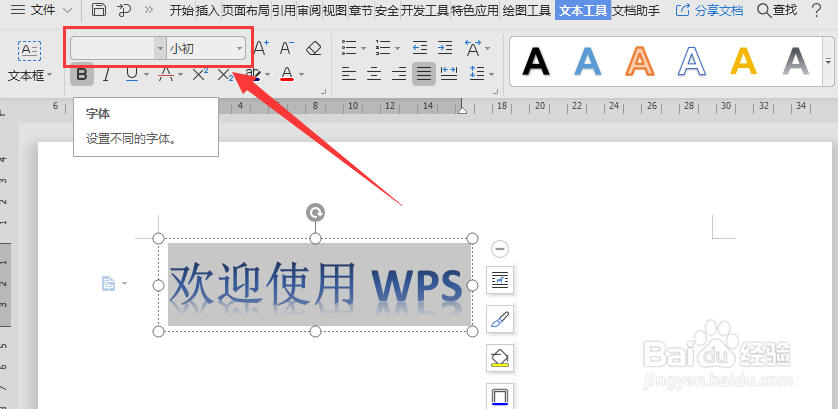Apply subscript X₂ formatting
This screenshot has height=409, width=838.
coord(226,75)
